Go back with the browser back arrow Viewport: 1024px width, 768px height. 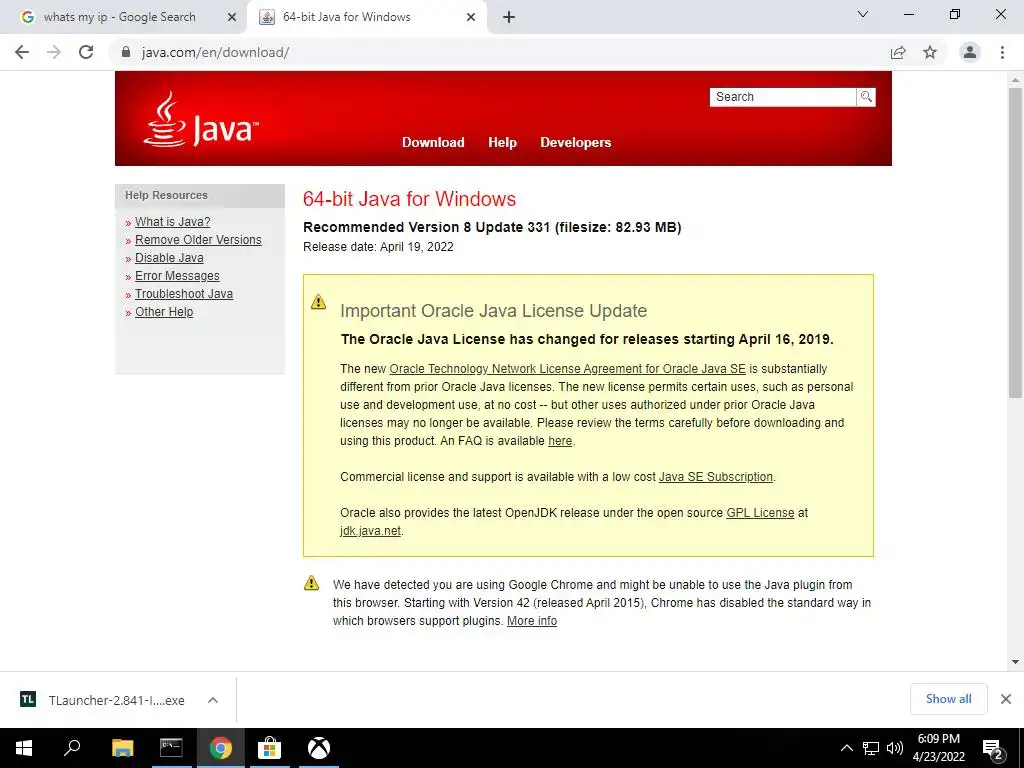tap(22, 52)
